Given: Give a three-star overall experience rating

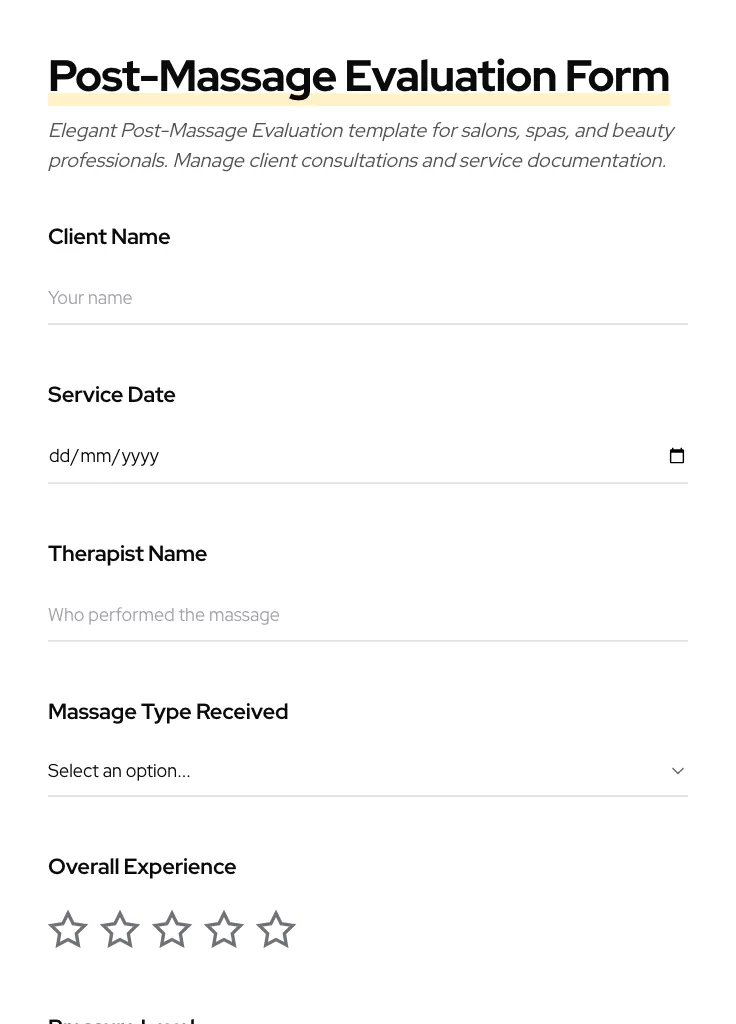Looking at the screenshot, I should click(172, 930).
